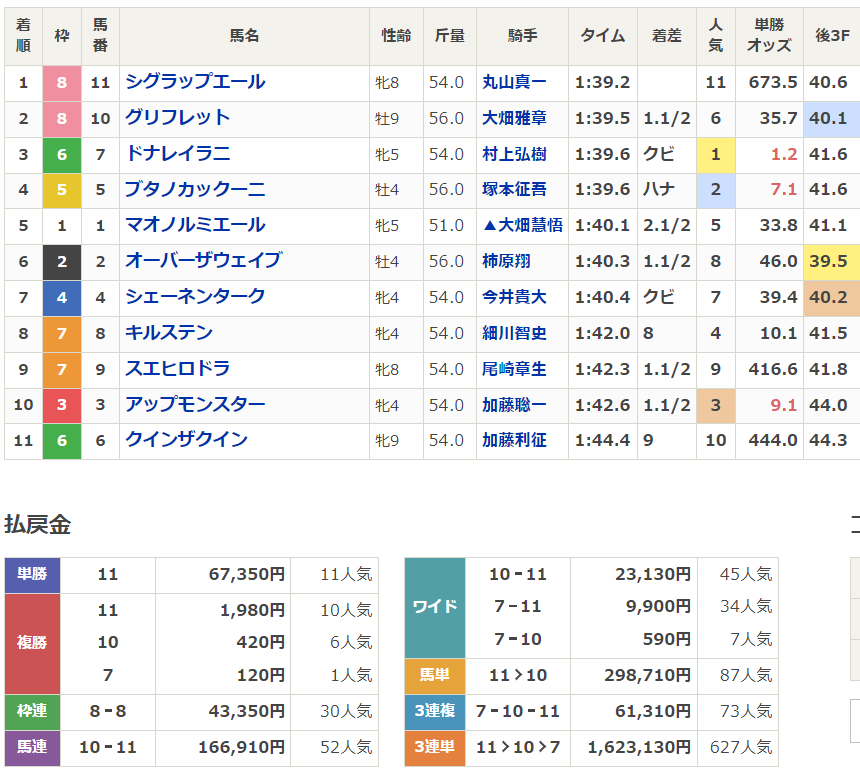Select the 67,350円 win payout
Image resolution: width=860 pixels, height=769 pixels.
click(x=246, y=575)
